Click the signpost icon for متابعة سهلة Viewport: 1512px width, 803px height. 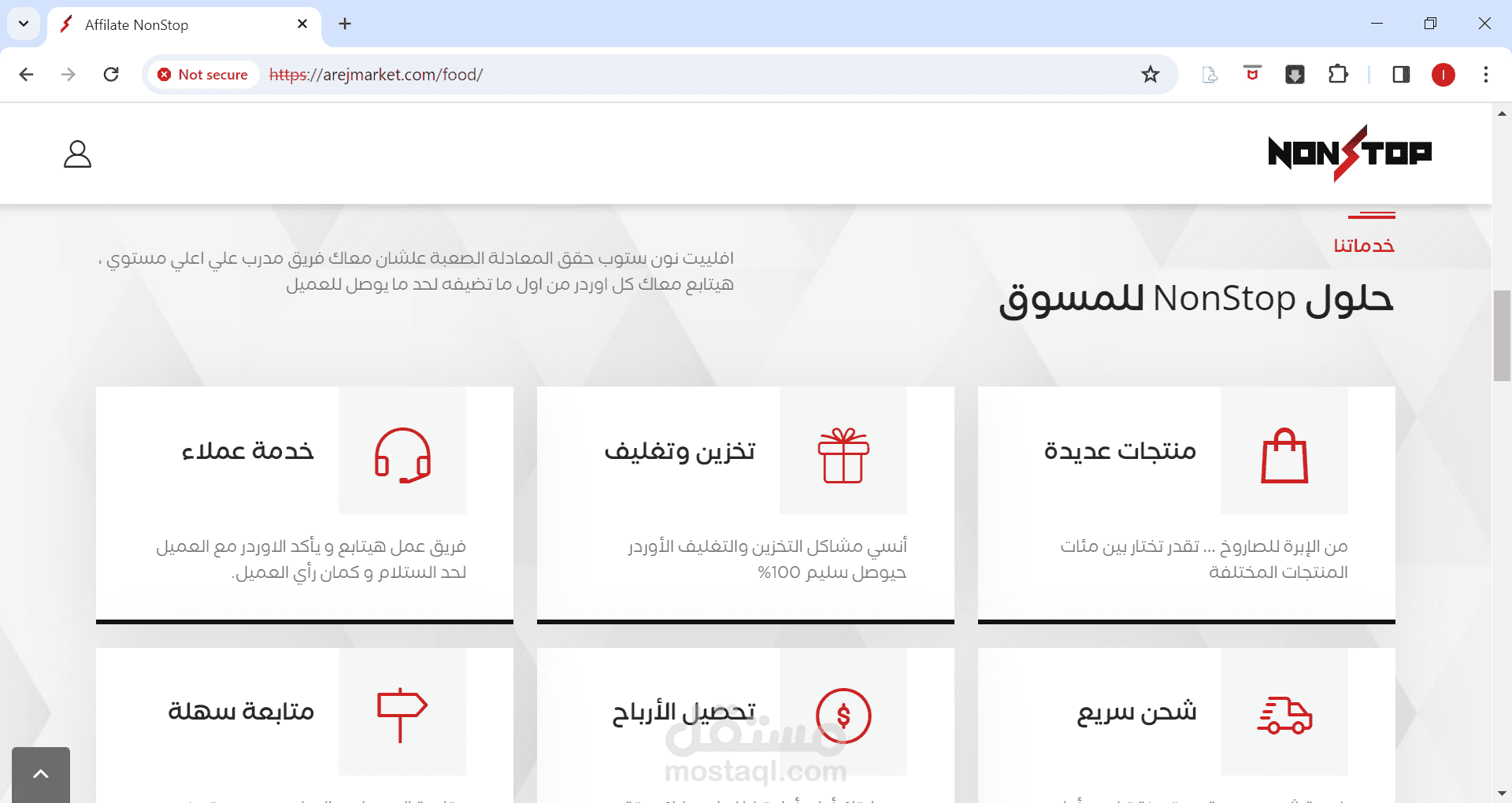(402, 715)
